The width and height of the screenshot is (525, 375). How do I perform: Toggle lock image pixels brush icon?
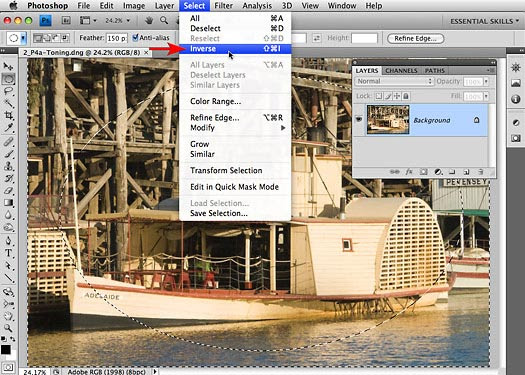tap(388, 96)
